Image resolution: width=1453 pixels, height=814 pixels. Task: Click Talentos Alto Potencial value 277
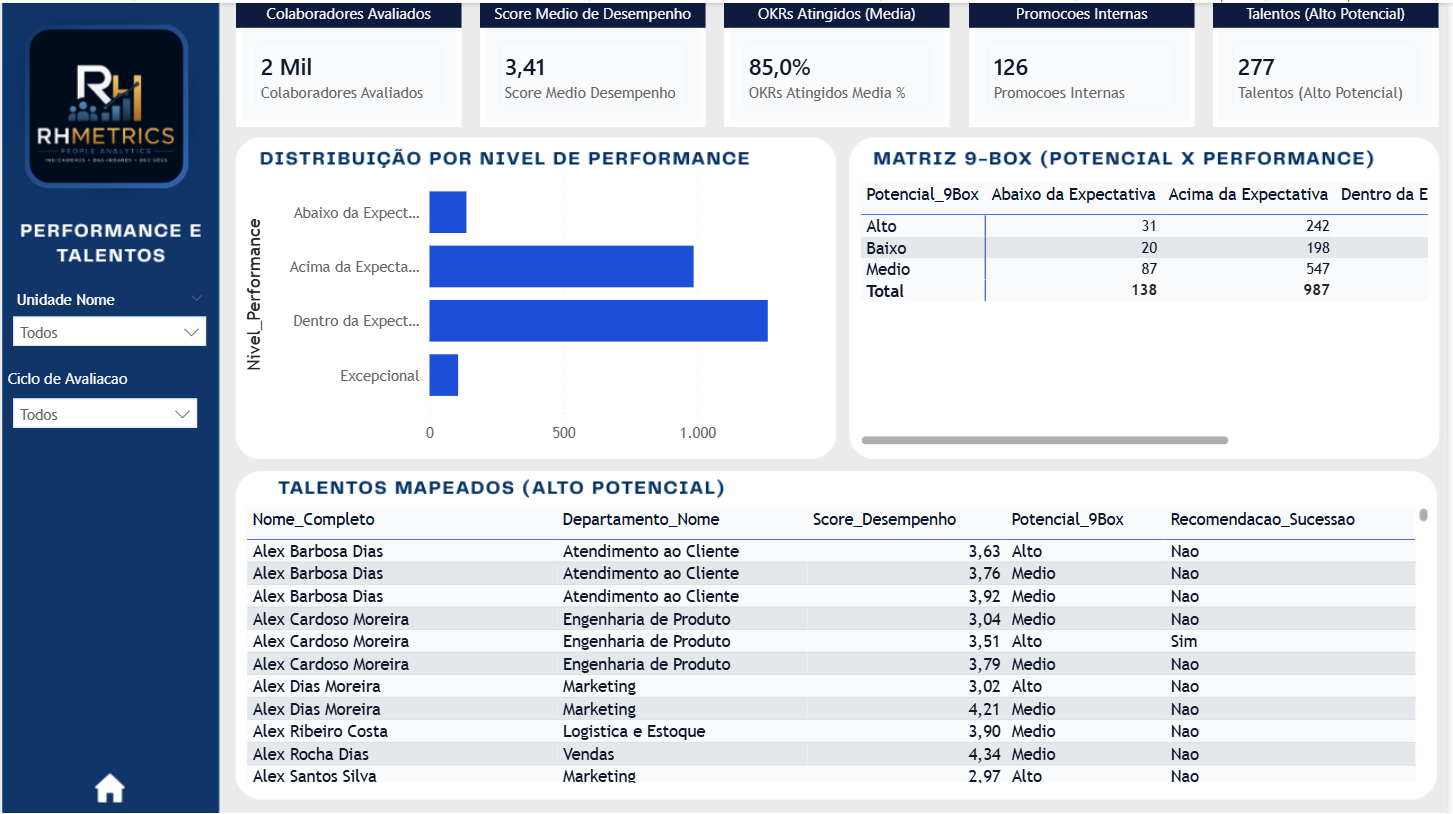pos(1255,67)
